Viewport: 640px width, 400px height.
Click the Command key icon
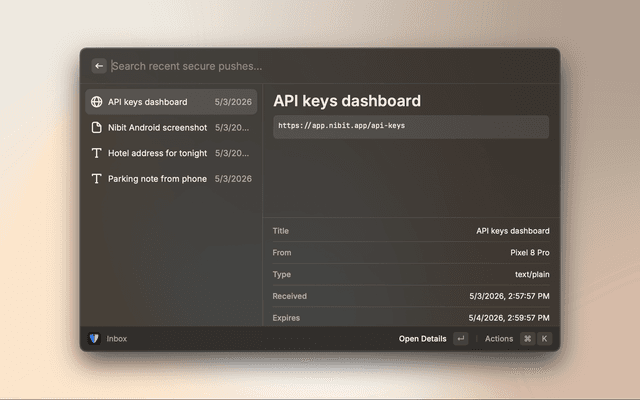pyautogui.click(x=527, y=338)
